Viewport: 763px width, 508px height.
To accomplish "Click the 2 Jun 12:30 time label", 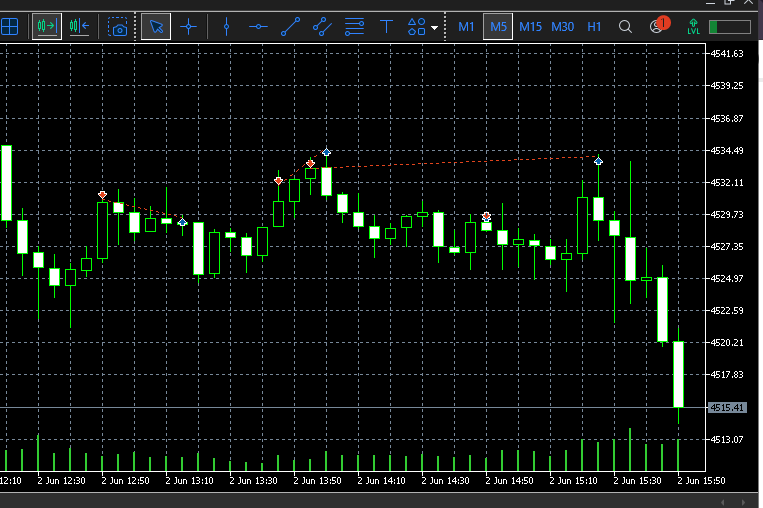I will point(61,481).
